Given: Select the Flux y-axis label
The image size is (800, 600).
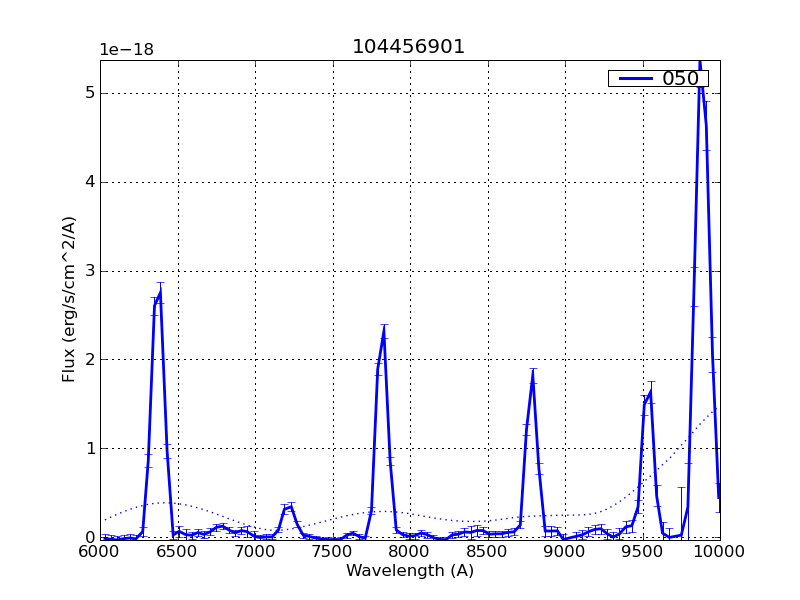Looking at the screenshot, I should [69, 299].
